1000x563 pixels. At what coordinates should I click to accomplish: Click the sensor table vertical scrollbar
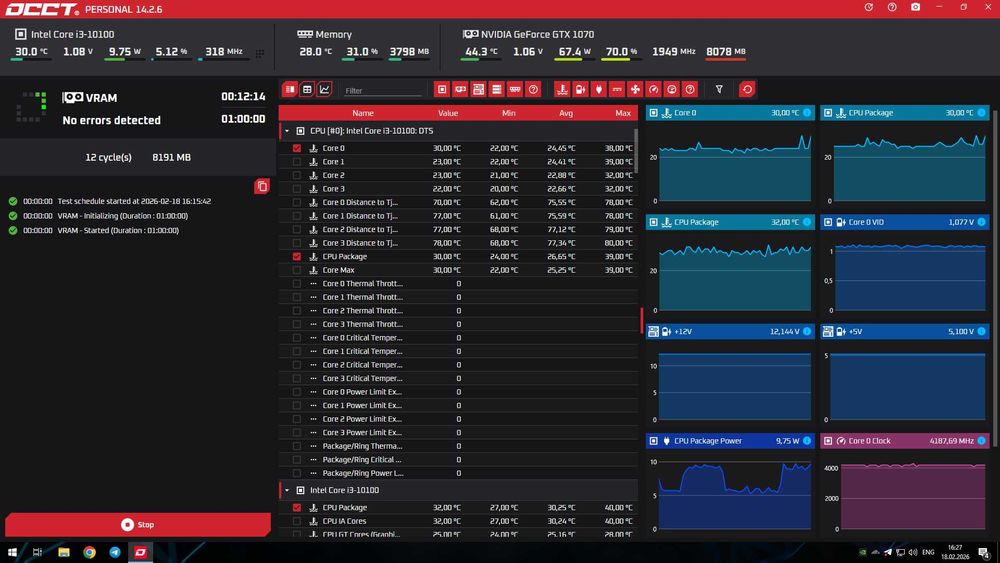[x=636, y=150]
